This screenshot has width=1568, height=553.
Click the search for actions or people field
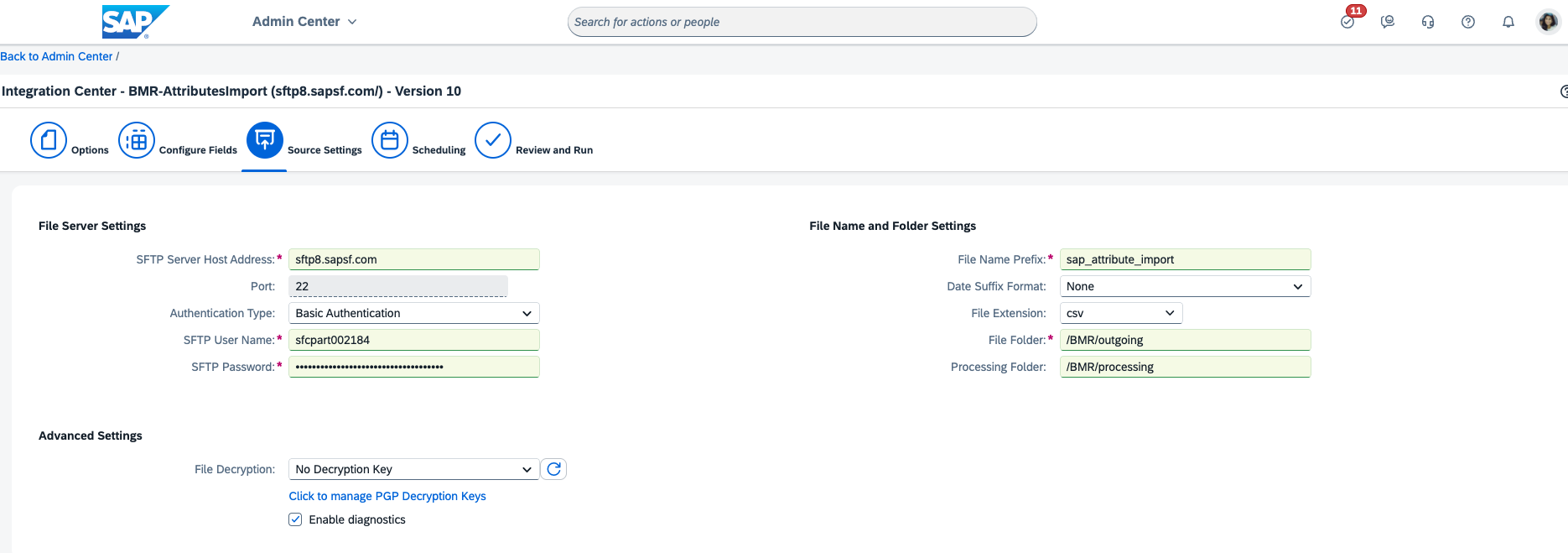[x=802, y=22]
